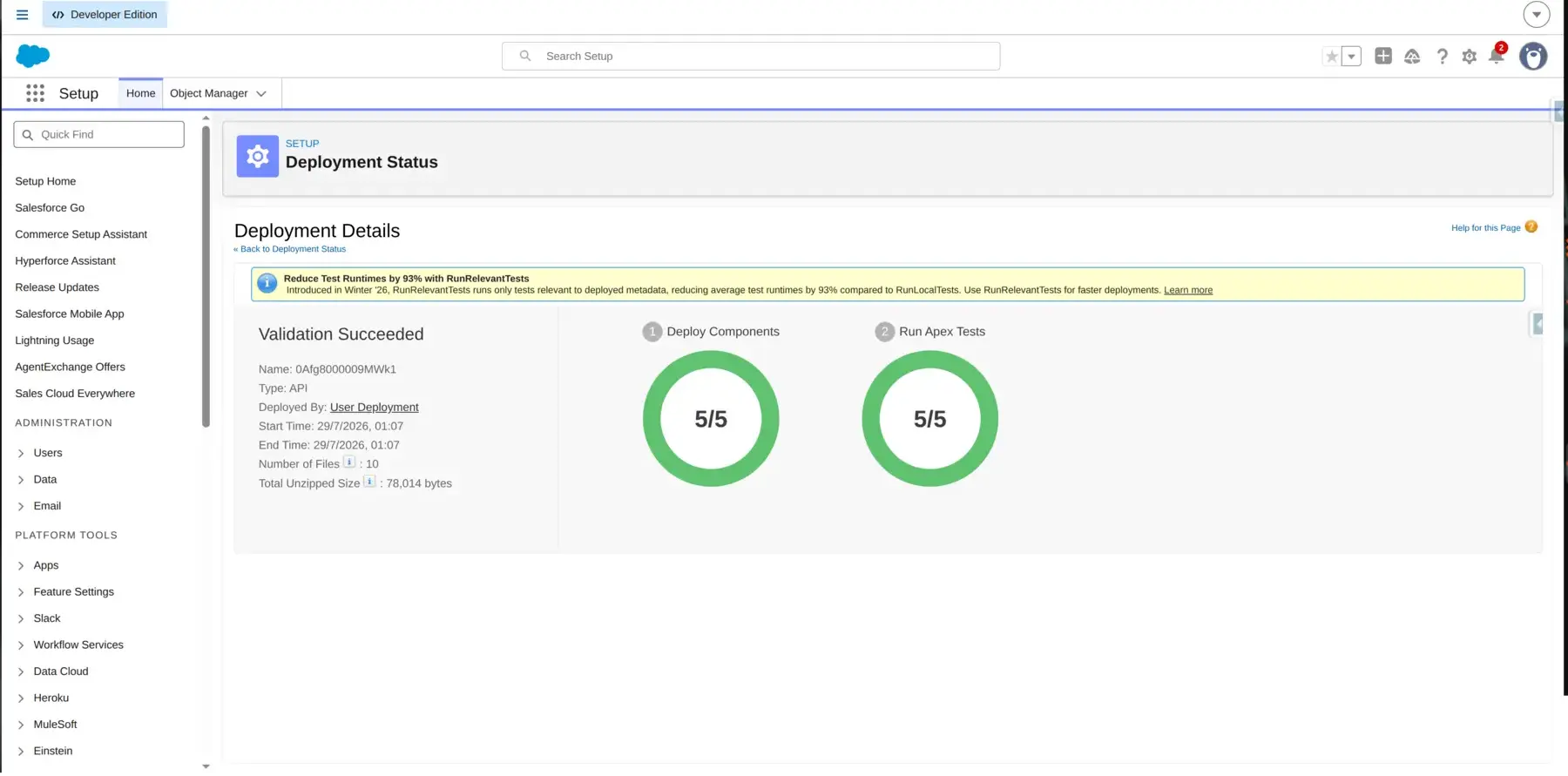Click the Deployment Status gear icon
This screenshot has width=1568, height=776.
coord(258,157)
